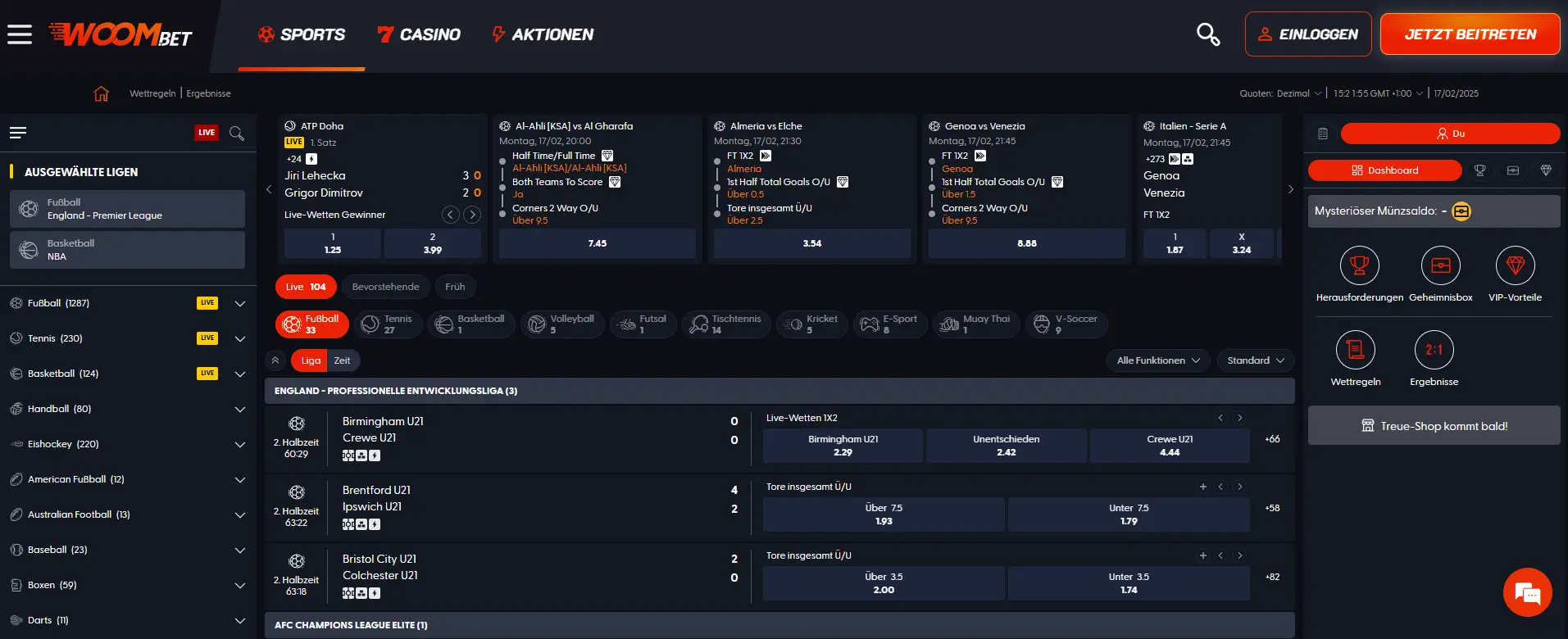Image resolution: width=1568 pixels, height=639 pixels.
Task: Open Geheimnisbox chest icon
Action: [x=1441, y=265]
